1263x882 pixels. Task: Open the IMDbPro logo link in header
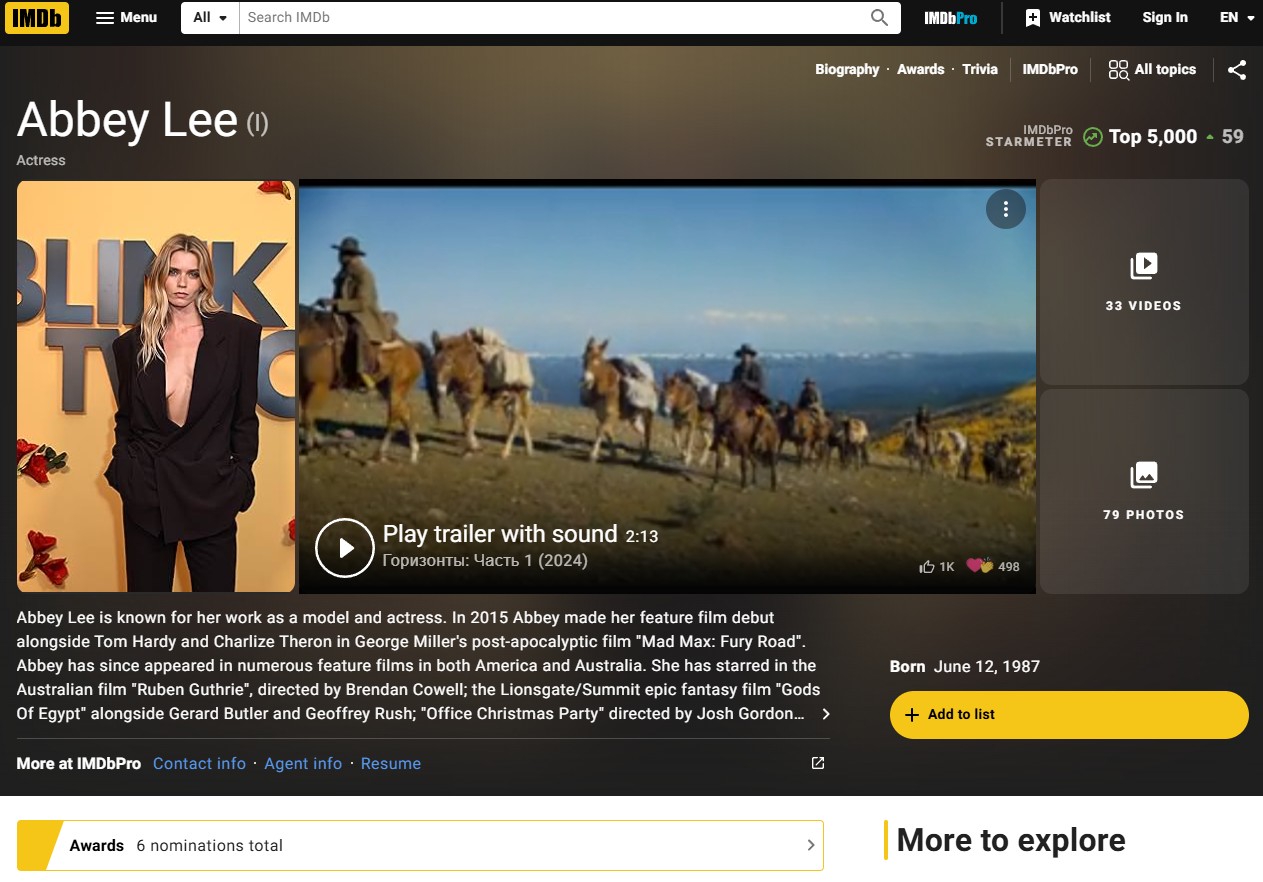950,18
